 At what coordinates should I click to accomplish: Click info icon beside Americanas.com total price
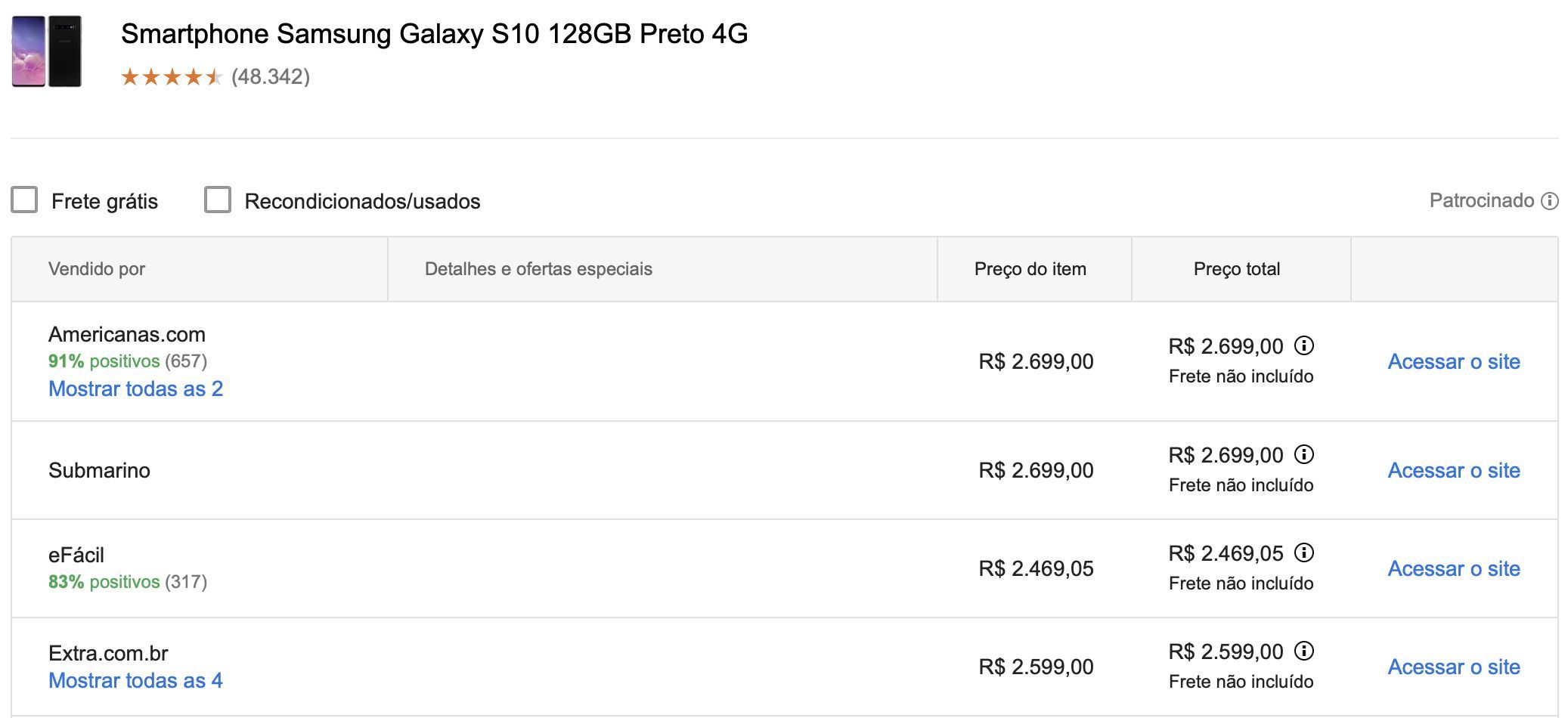1304,345
